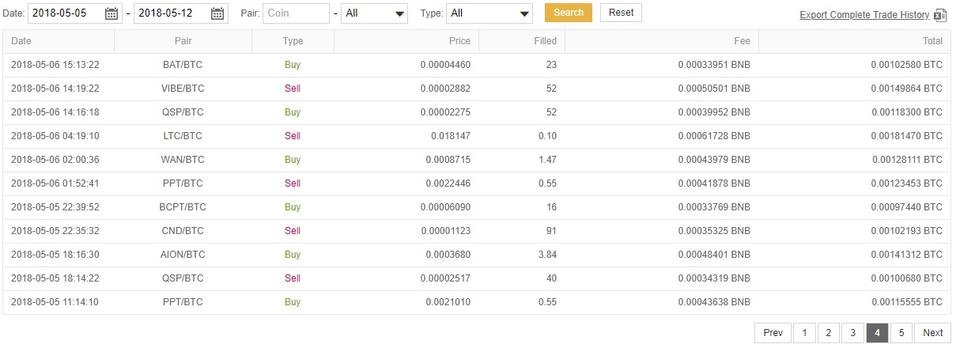Viewport: 960px width, 363px height.
Task: Open the end date calendar picker icon
Action: [x=217, y=13]
